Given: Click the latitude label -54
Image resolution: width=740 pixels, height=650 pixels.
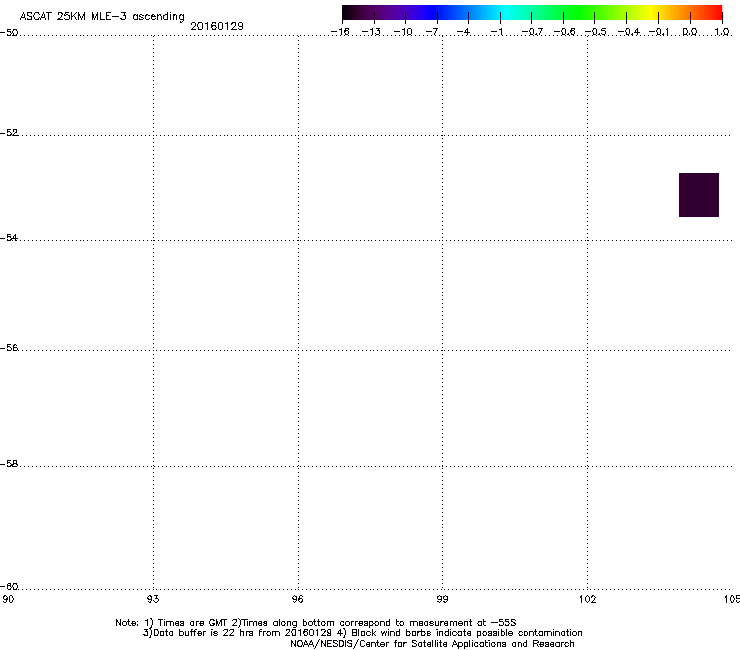Looking at the screenshot, I should click(9, 237).
